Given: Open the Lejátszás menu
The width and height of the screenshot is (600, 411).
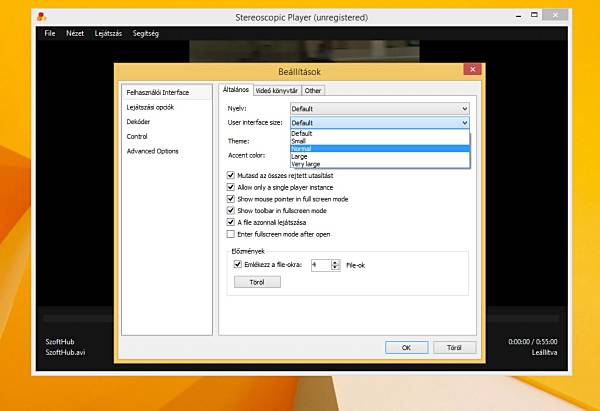Looking at the screenshot, I should [x=108, y=33].
